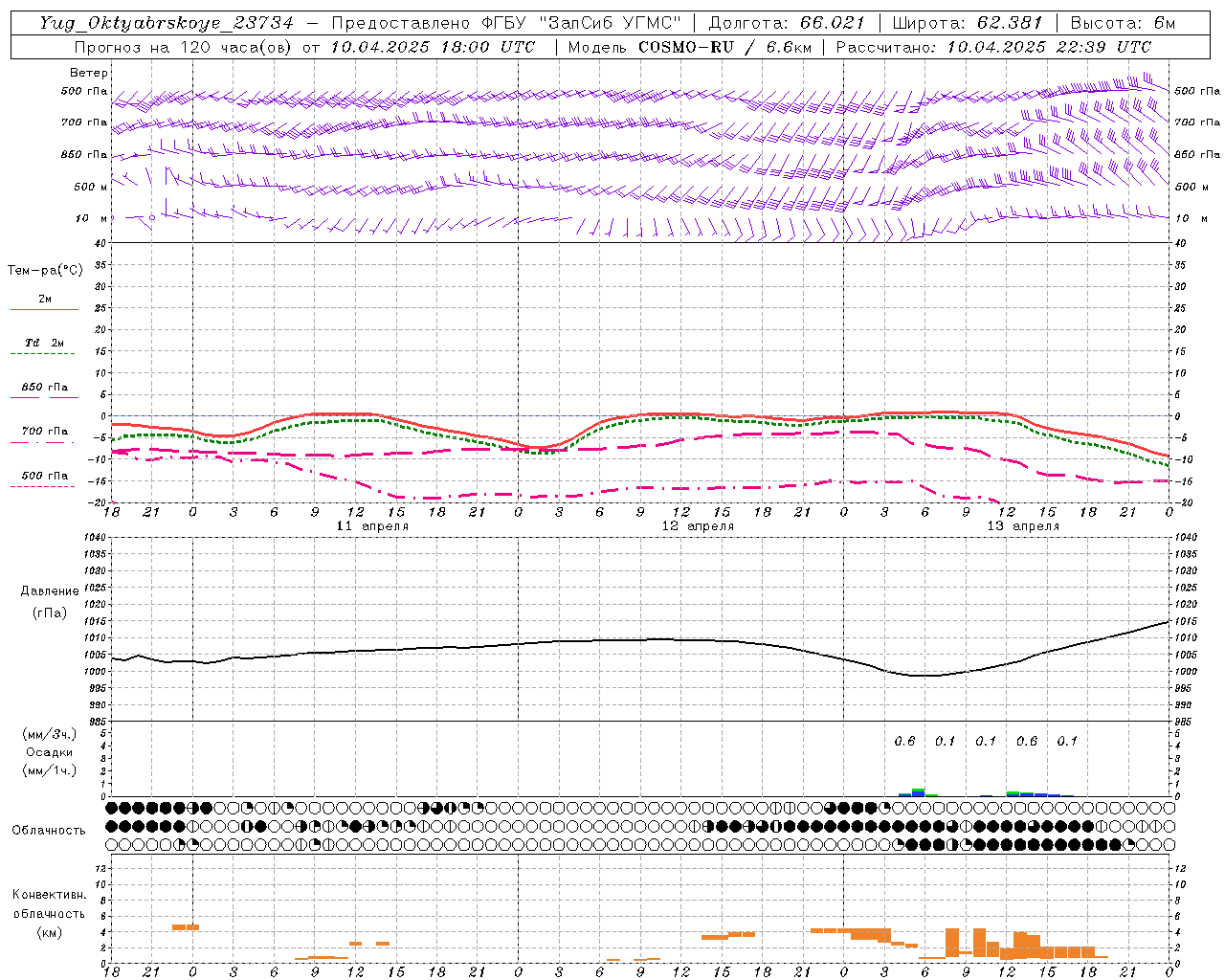Select forecast start time 10.04.2025 18:00 UTC

click(x=433, y=47)
